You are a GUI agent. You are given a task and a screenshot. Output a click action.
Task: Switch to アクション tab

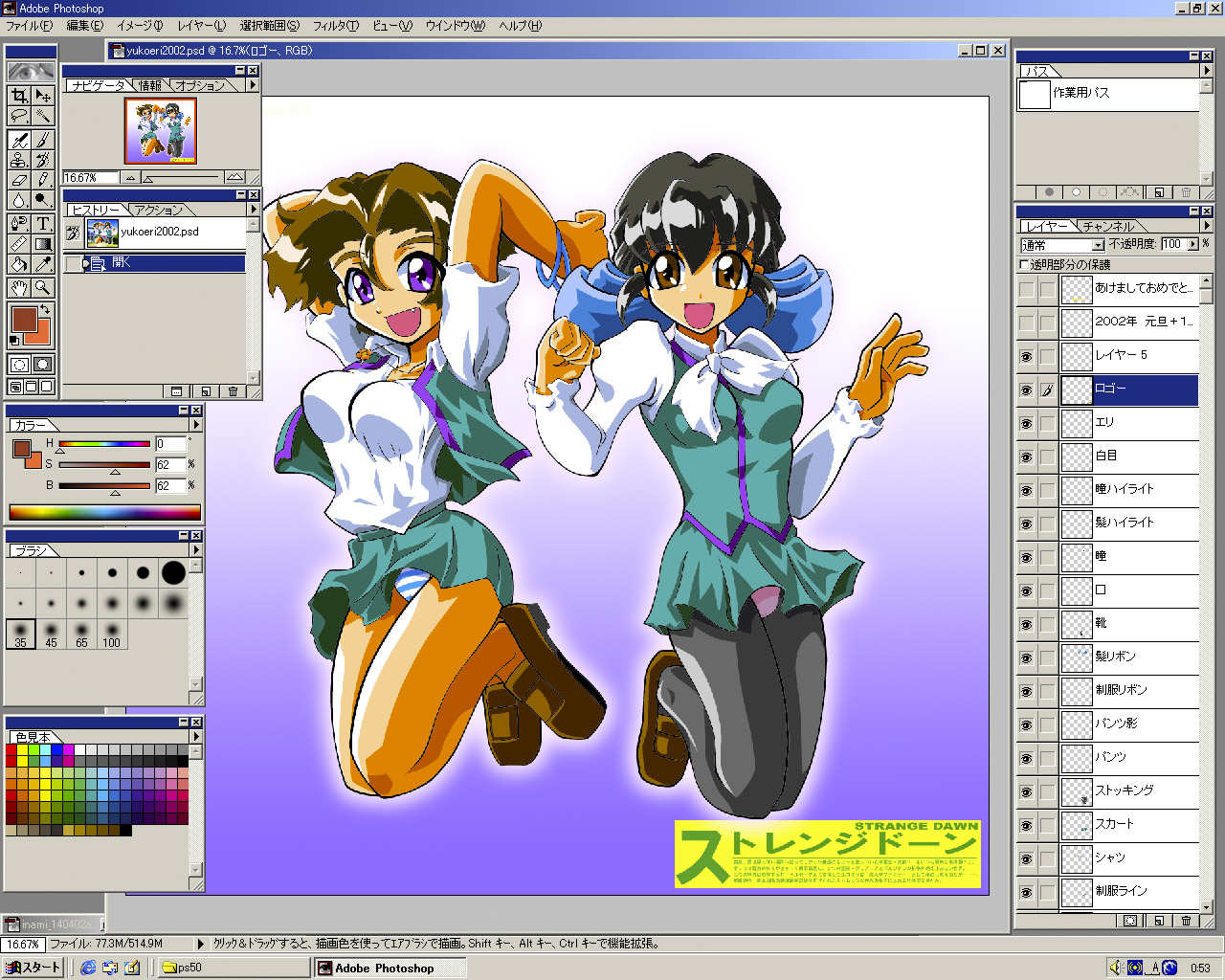pyautogui.click(x=158, y=211)
